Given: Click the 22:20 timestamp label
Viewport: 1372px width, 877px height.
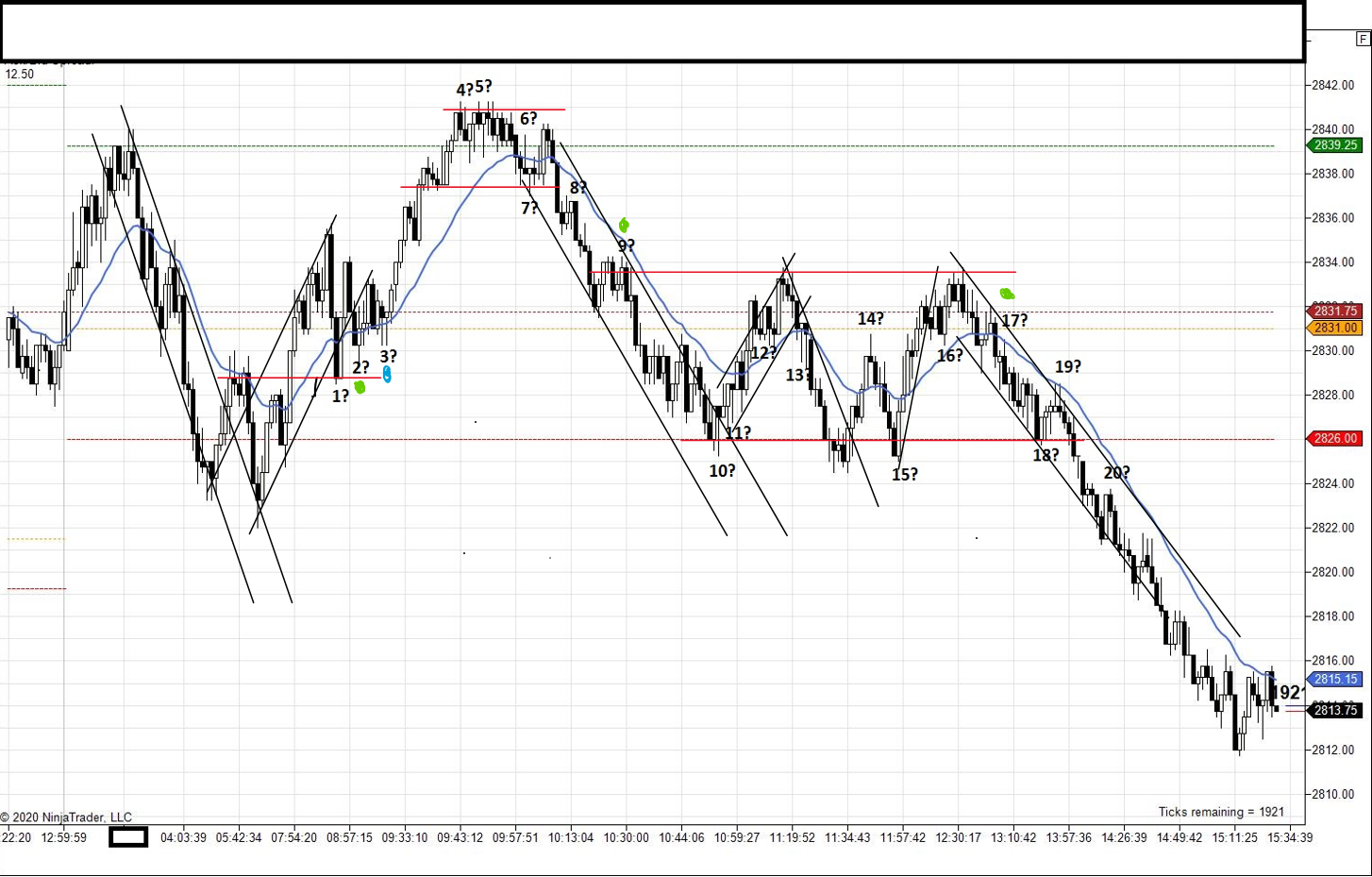Looking at the screenshot, I should 15,836.
